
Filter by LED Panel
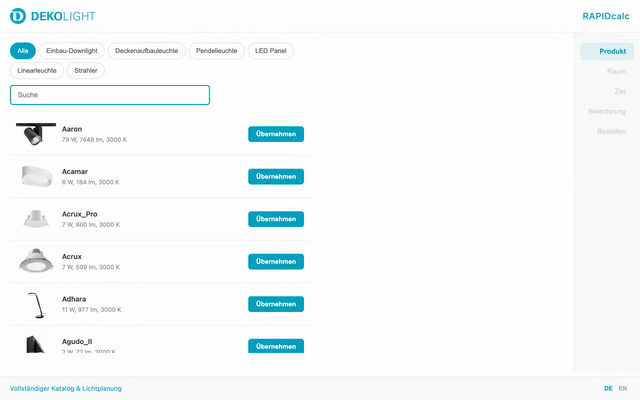point(271,51)
